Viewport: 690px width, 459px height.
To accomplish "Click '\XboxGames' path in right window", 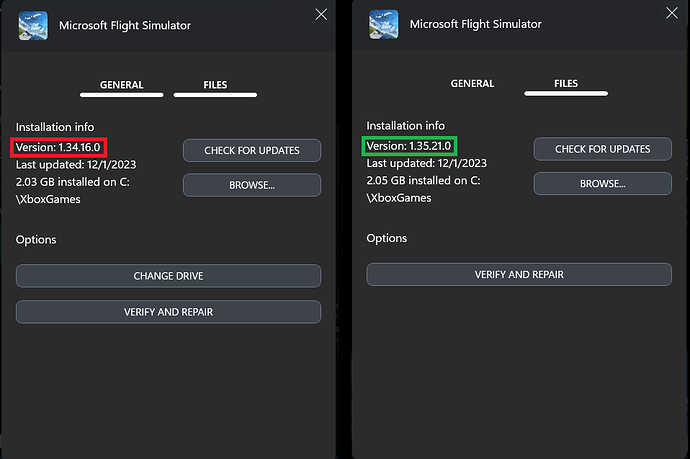I will click(x=399, y=198).
